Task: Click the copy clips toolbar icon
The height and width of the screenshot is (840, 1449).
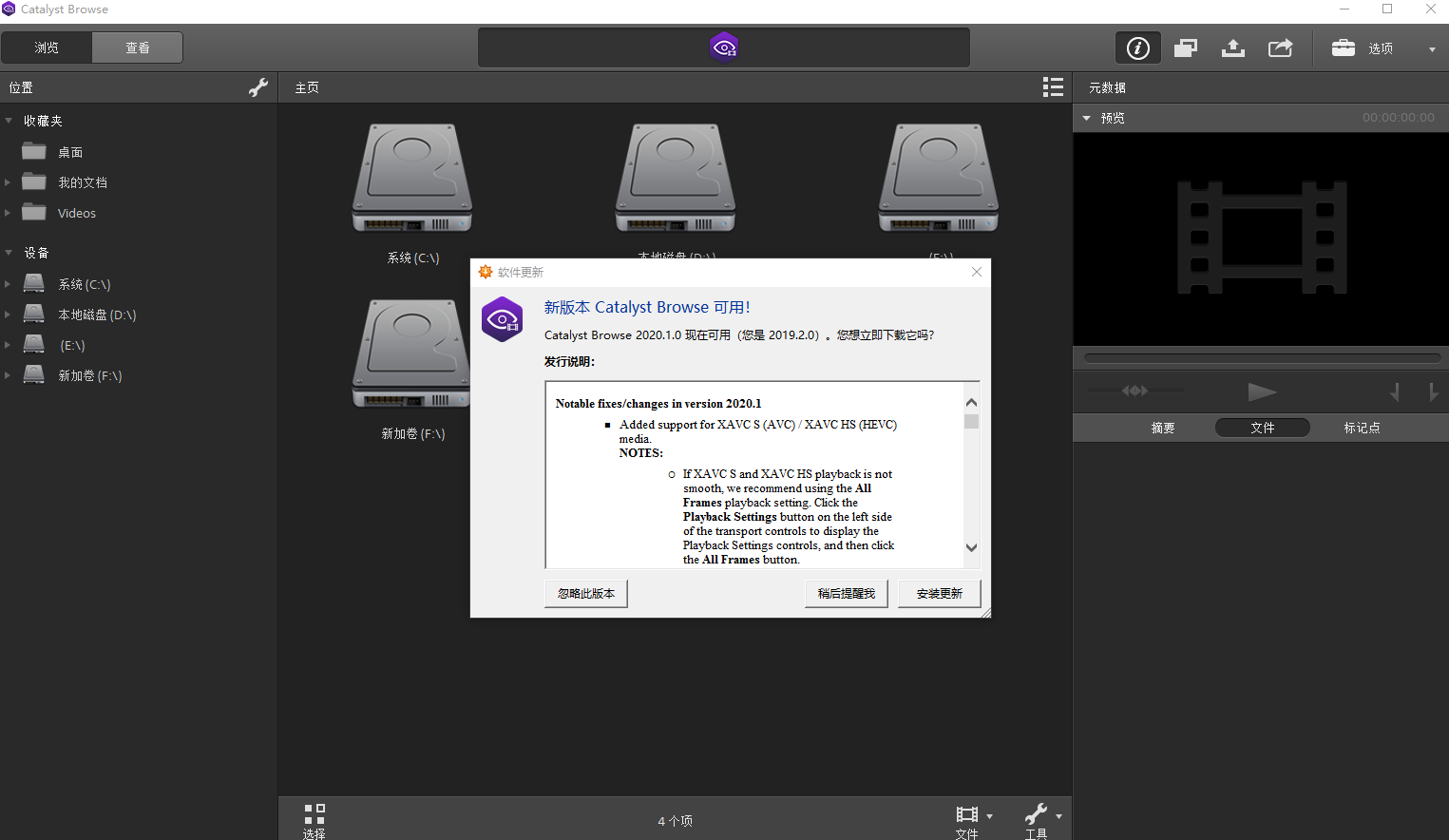Action: [x=1185, y=48]
